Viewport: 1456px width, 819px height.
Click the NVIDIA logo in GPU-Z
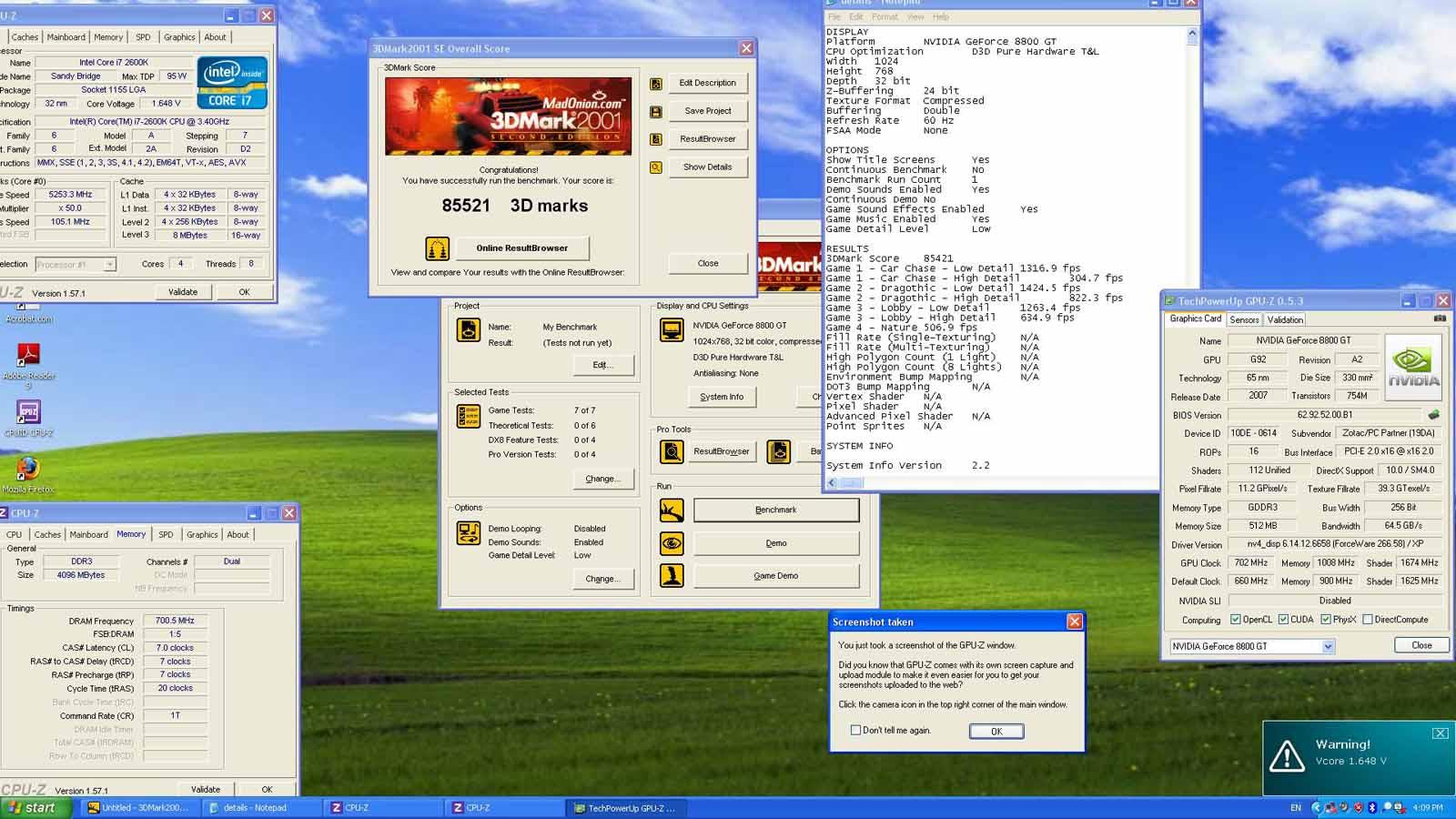pyautogui.click(x=1413, y=366)
